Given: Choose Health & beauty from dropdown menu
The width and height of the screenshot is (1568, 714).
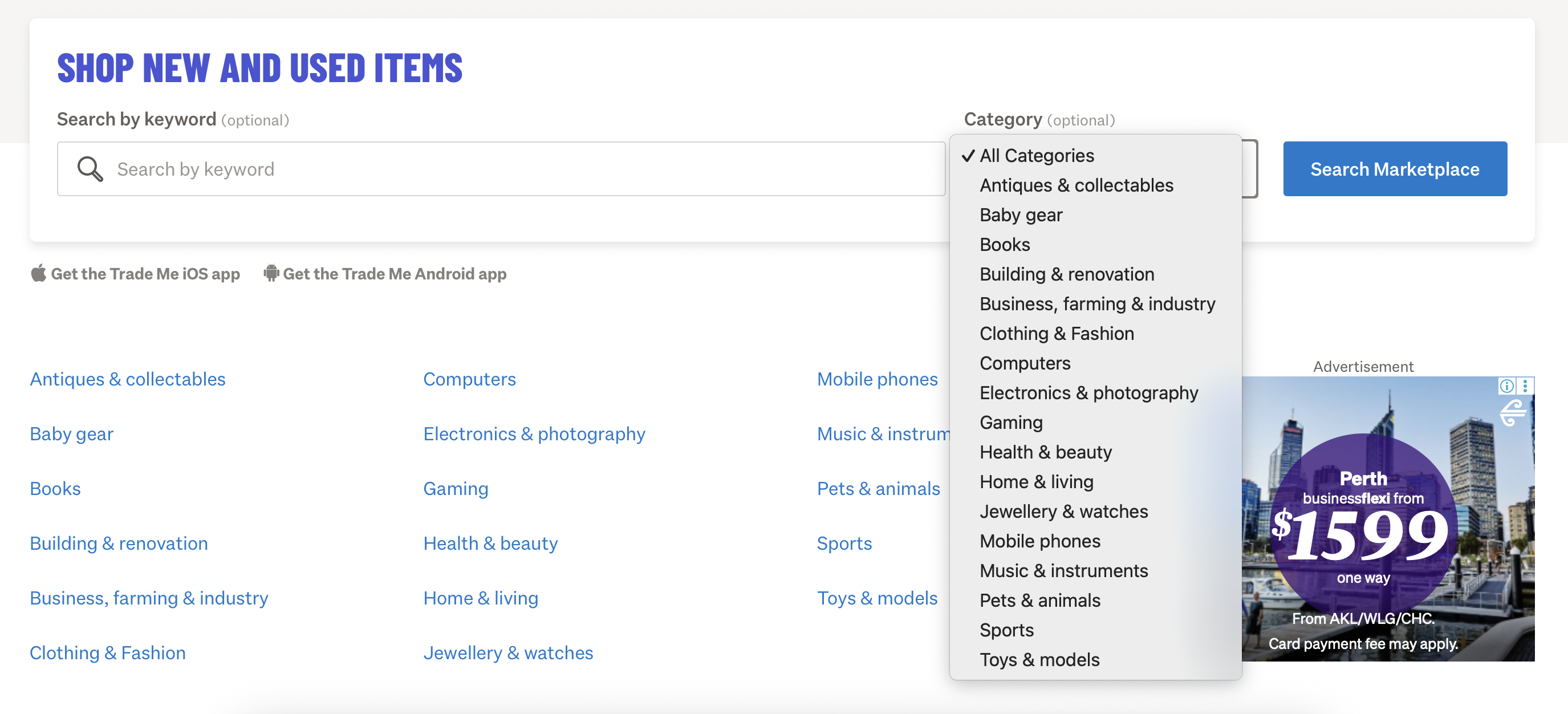Looking at the screenshot, I should click(1045, 452).
